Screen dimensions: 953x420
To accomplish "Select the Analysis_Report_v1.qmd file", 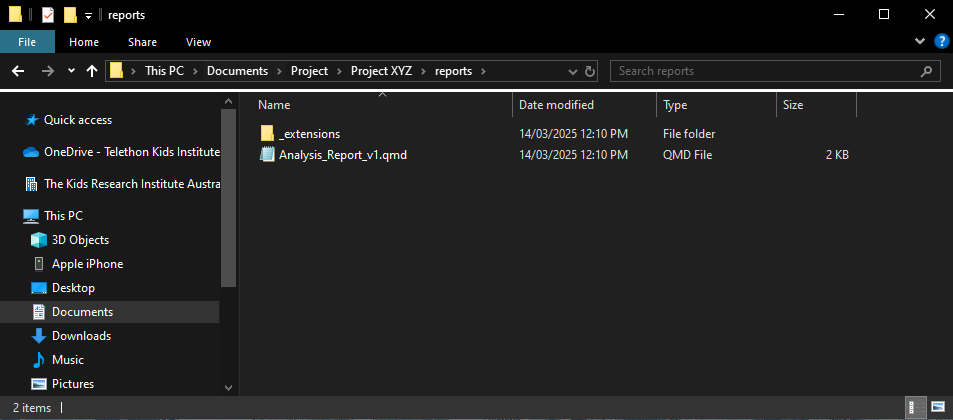I will [342, 155].
